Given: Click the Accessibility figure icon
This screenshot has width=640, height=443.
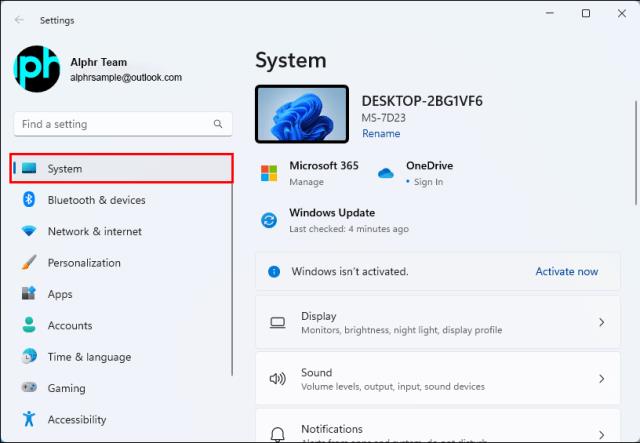Looking at the screenshot, I should coord(29,419).
